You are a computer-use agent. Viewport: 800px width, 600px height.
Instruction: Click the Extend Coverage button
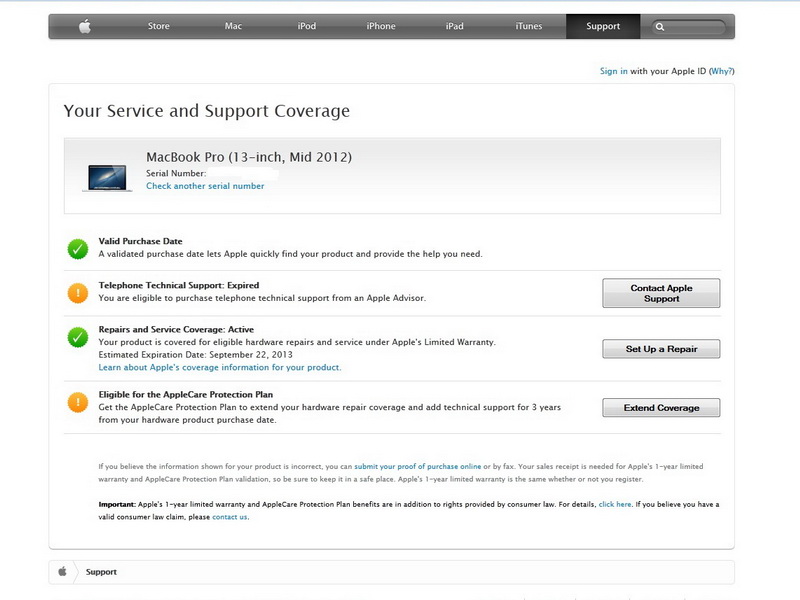pyautogui.click(x=661, y=408)
